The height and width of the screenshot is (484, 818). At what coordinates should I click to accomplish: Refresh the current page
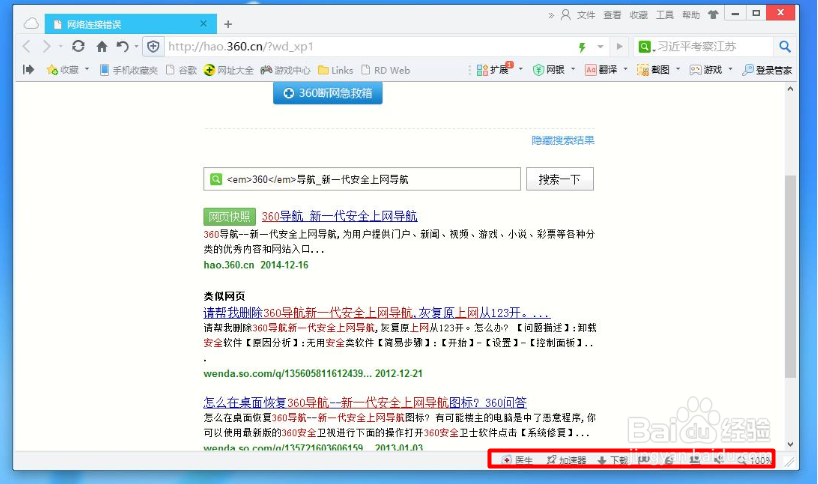click(78, 46)
